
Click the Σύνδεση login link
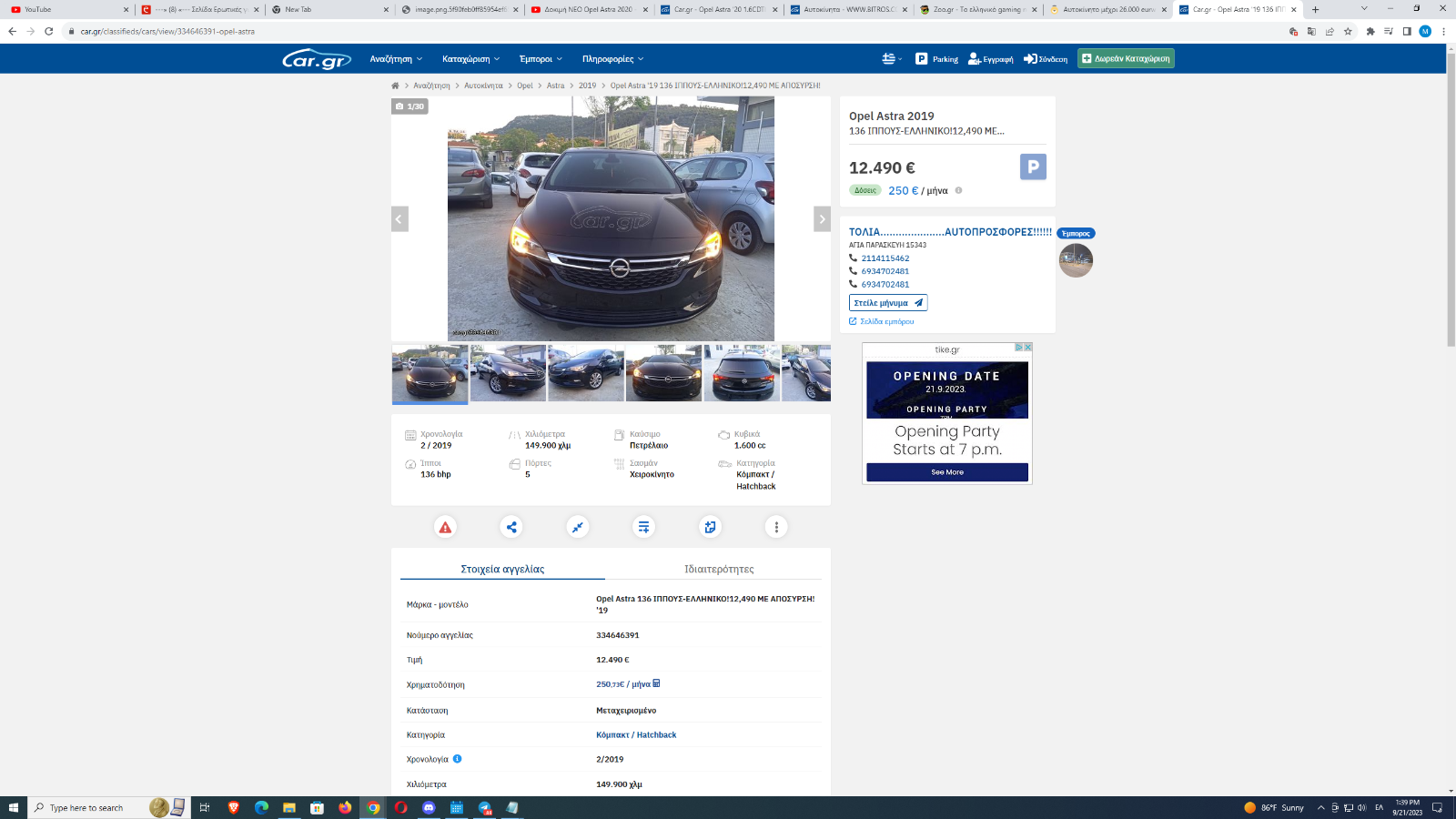[x=1046, y=59]
